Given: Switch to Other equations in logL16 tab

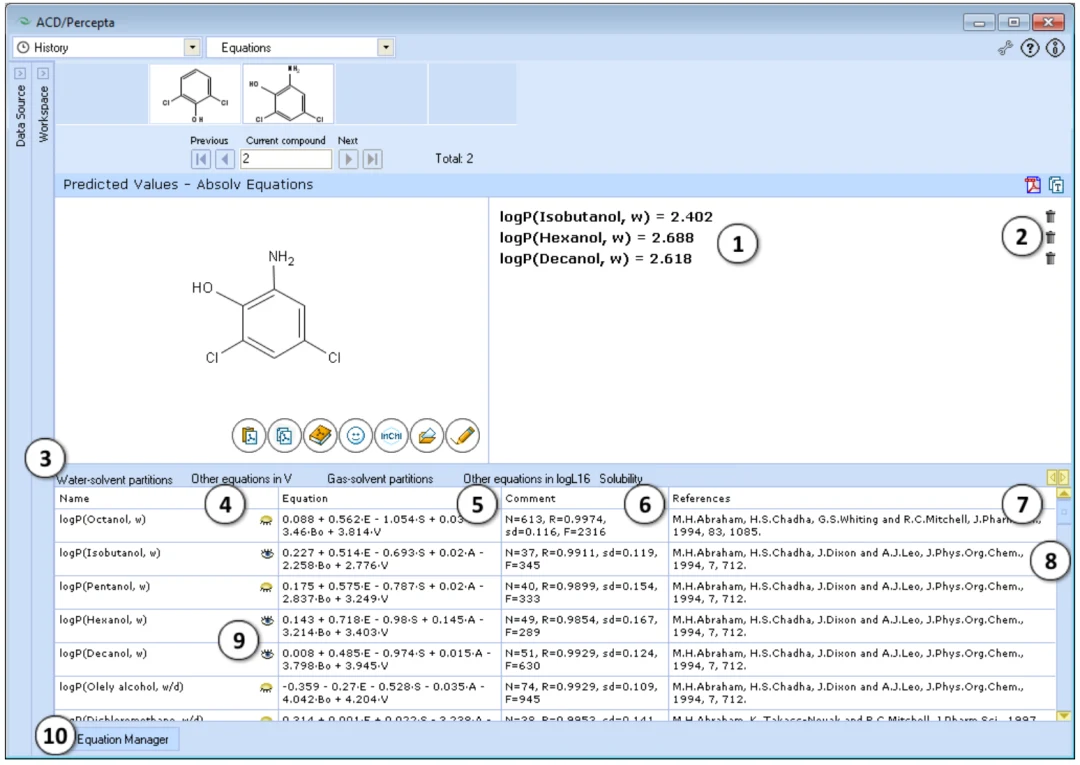Looking at the screenshot, I should (526, 479).
